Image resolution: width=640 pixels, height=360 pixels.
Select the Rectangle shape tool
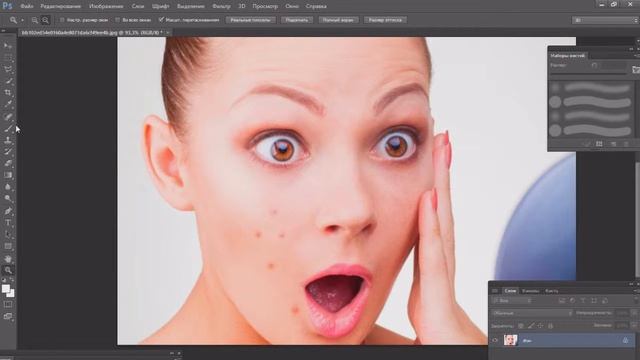(x=8, y=247)
